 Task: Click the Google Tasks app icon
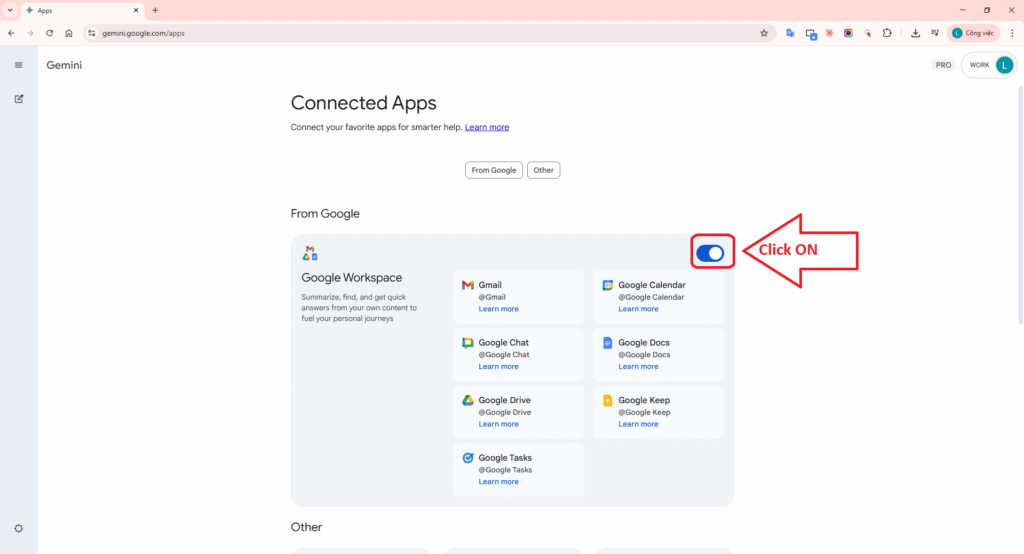point(467,458)
